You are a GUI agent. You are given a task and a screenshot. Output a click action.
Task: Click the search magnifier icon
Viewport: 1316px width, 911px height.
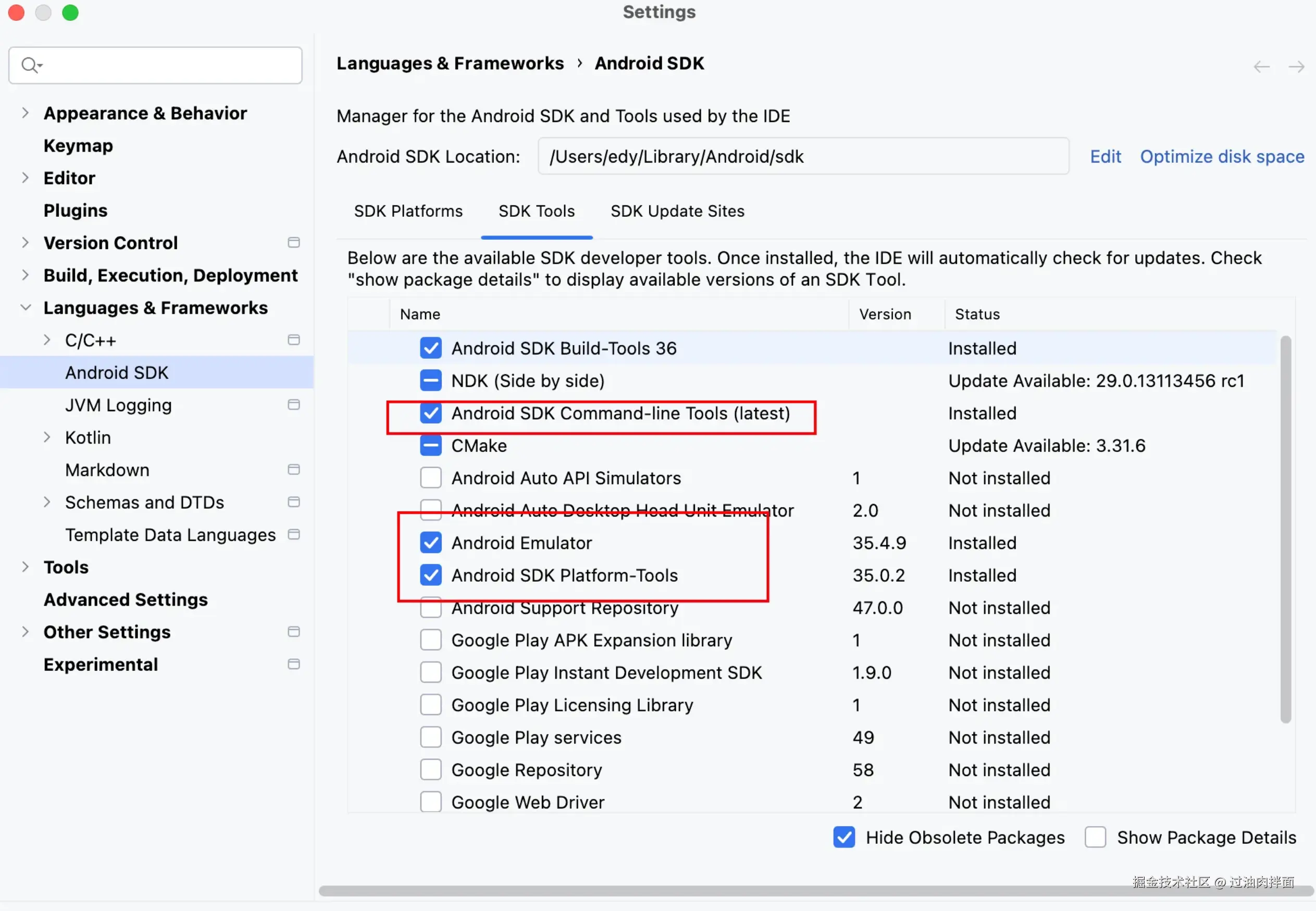pos(30,65)
